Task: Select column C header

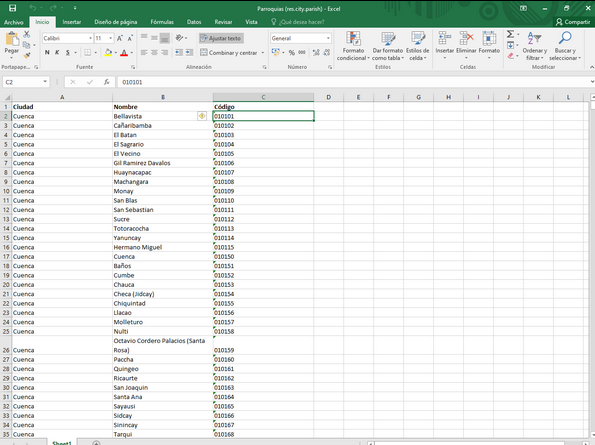Action: pyautogui.click(x=263, y=97)
